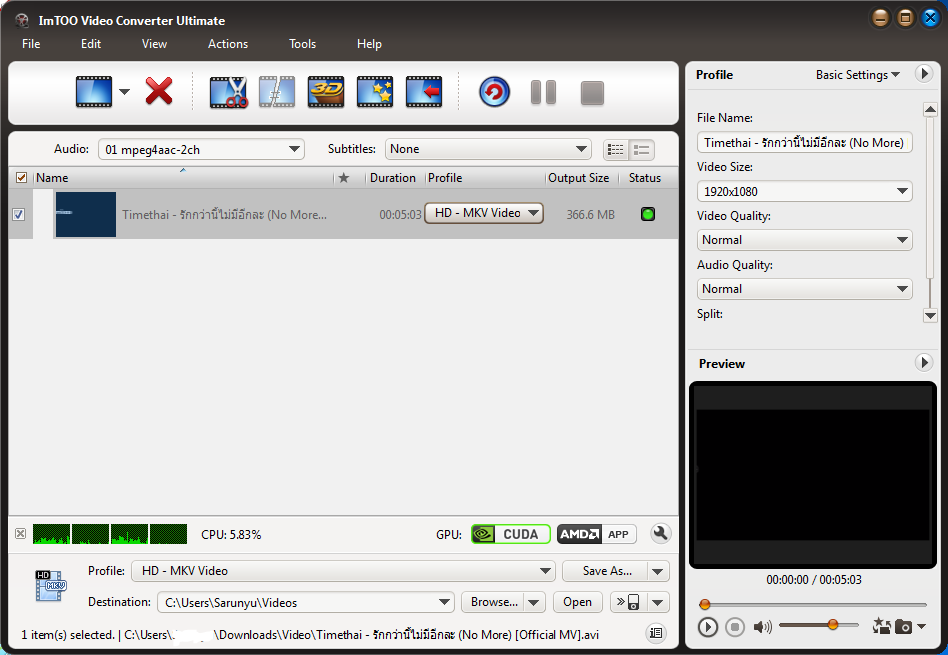This screenshot has width=948, height=655.
Task: Edit the File Name field
Action: pos(804,143)
